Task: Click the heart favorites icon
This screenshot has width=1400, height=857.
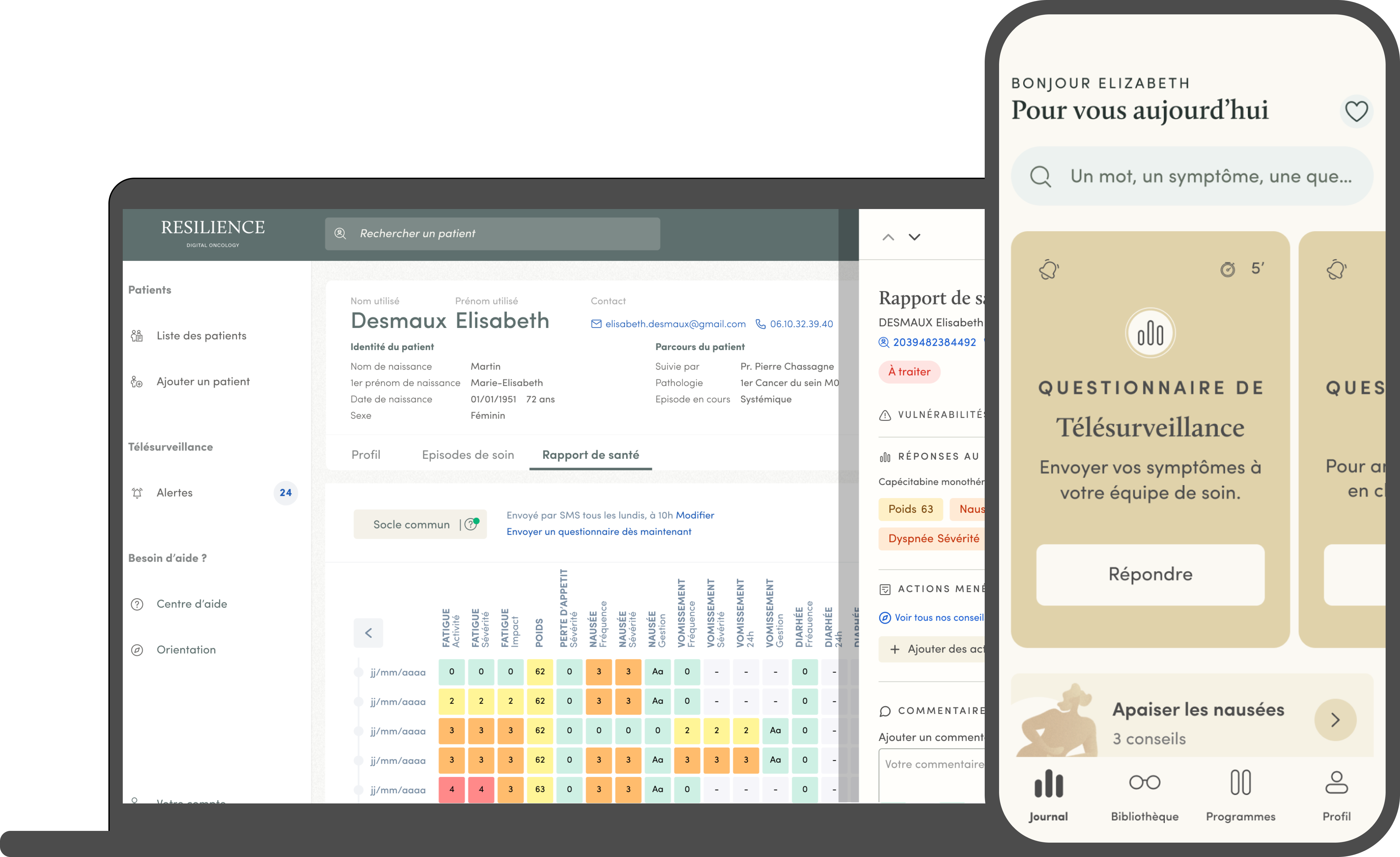Action: 1356,111
